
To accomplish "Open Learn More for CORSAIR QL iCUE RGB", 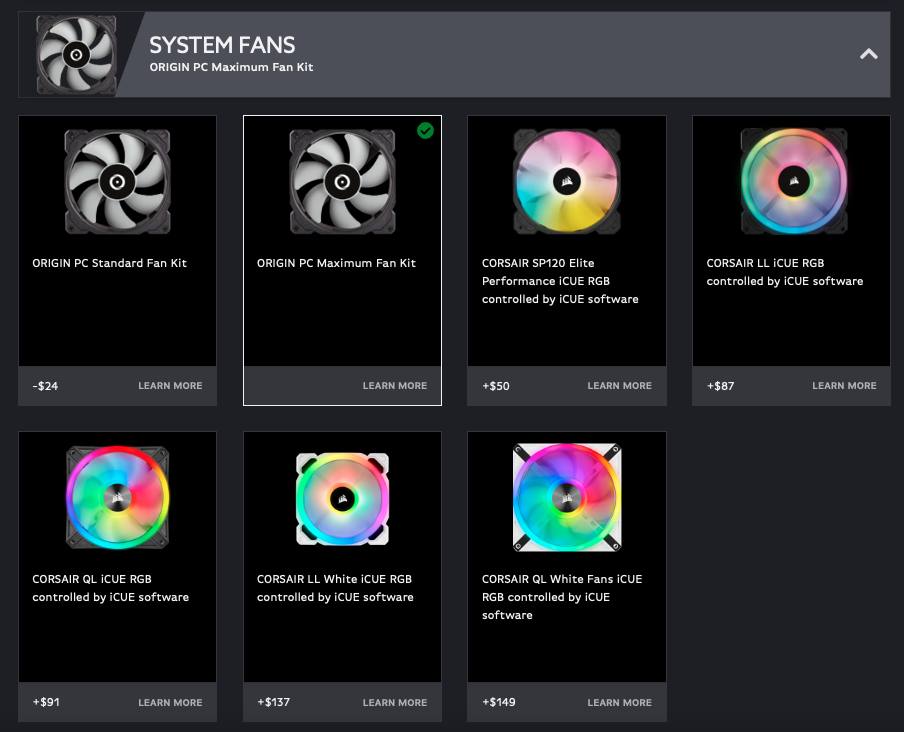I will coord(170,702).
